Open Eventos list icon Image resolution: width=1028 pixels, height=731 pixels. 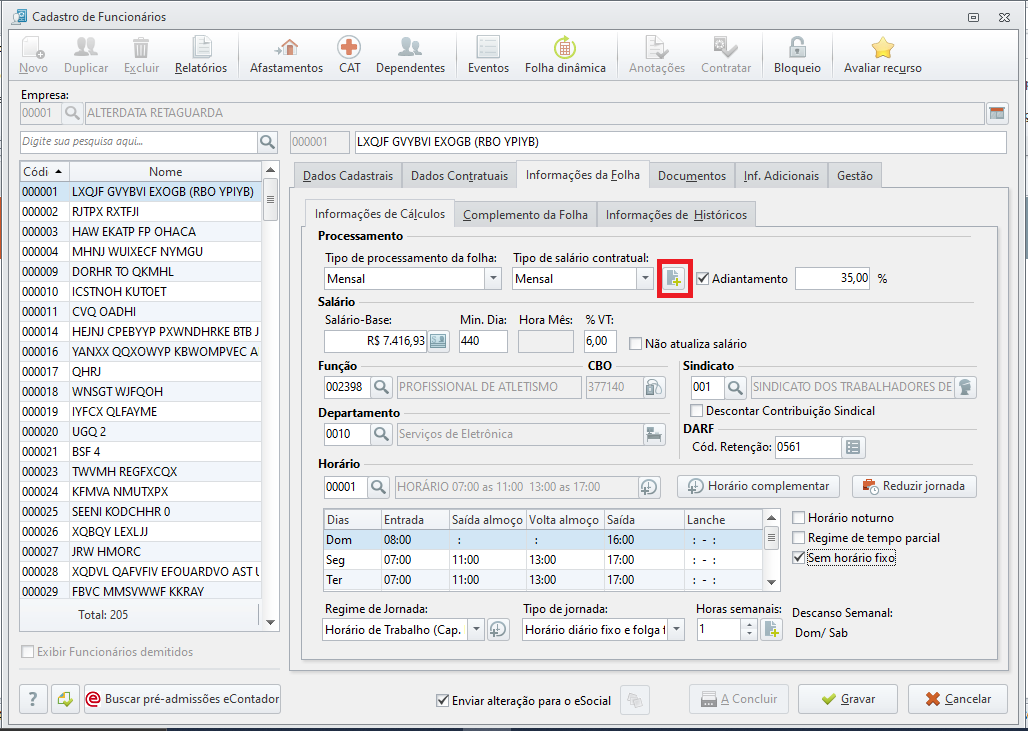488,48
